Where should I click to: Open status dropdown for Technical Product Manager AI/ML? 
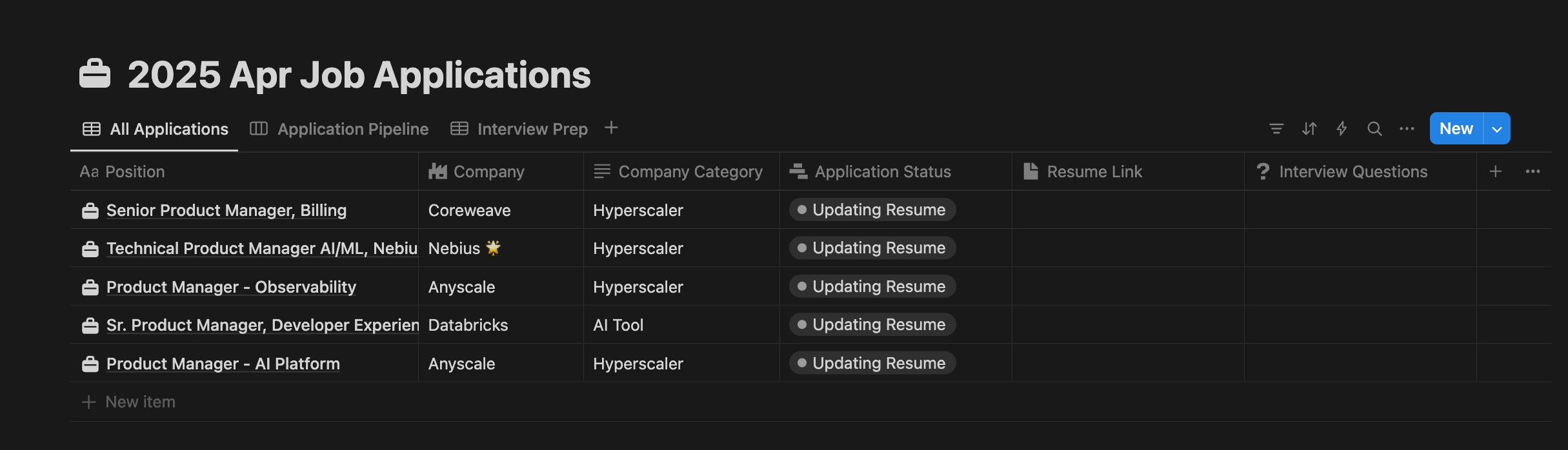pos(872,248)
